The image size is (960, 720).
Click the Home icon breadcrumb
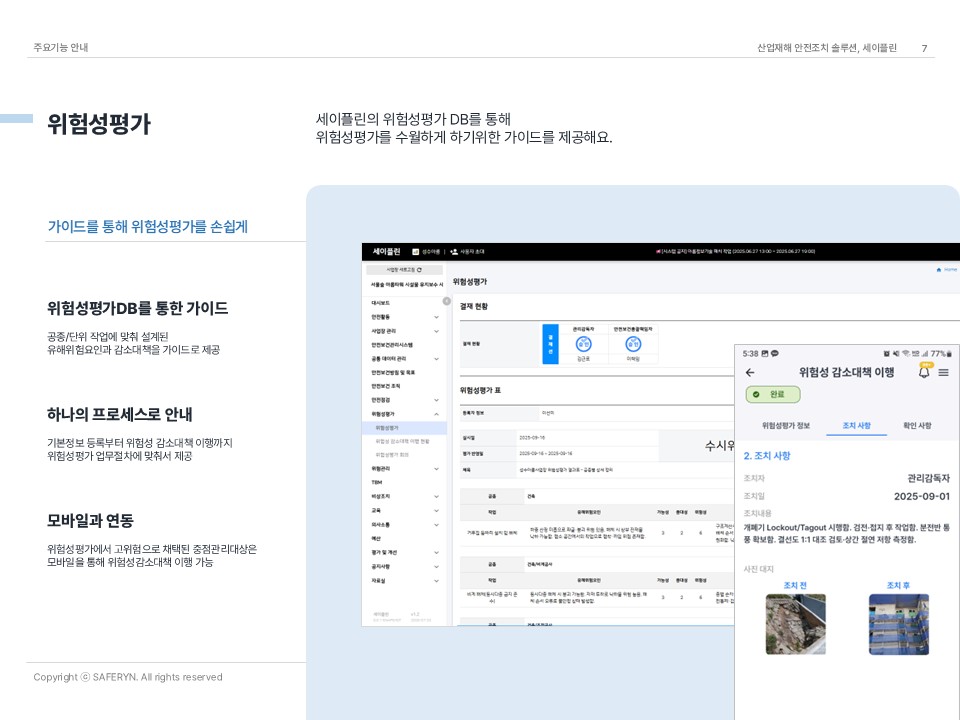939,270
